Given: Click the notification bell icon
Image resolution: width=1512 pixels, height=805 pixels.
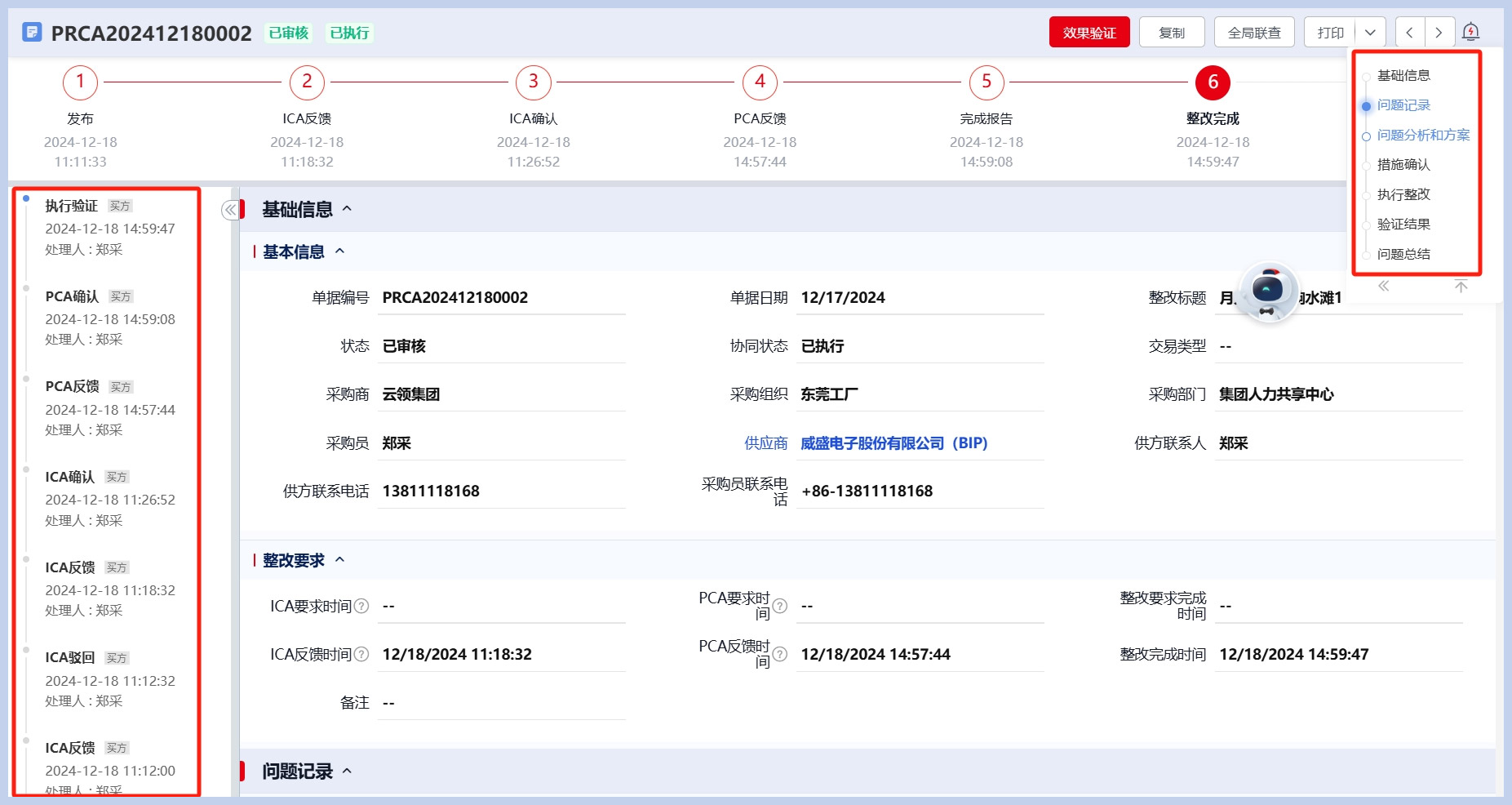Looking at the screenshot, I should [x=1470, y=33].
